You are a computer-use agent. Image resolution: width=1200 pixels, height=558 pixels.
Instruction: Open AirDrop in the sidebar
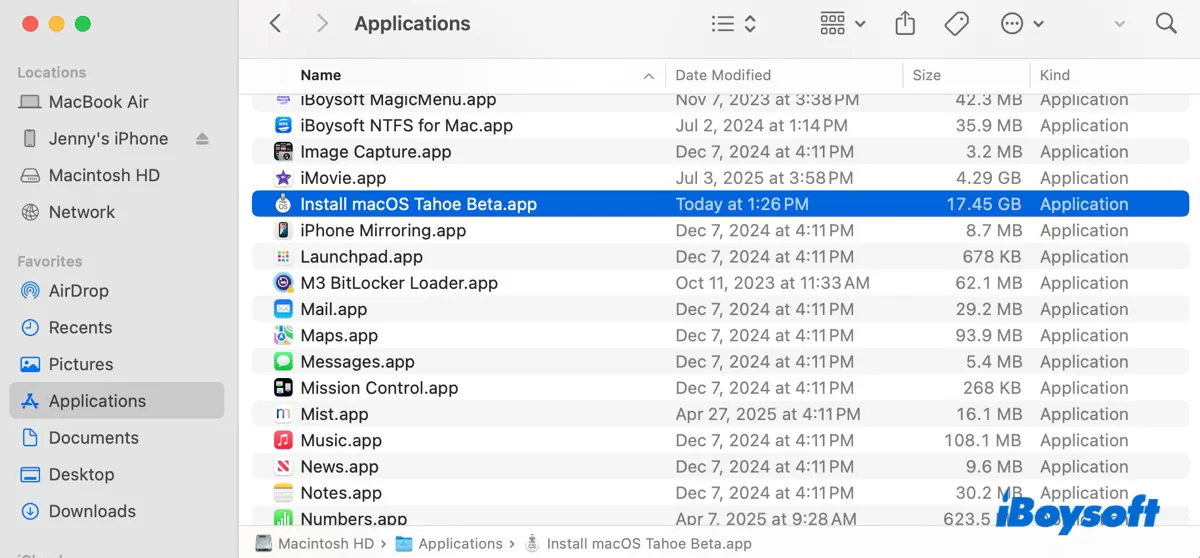(78, 291)
